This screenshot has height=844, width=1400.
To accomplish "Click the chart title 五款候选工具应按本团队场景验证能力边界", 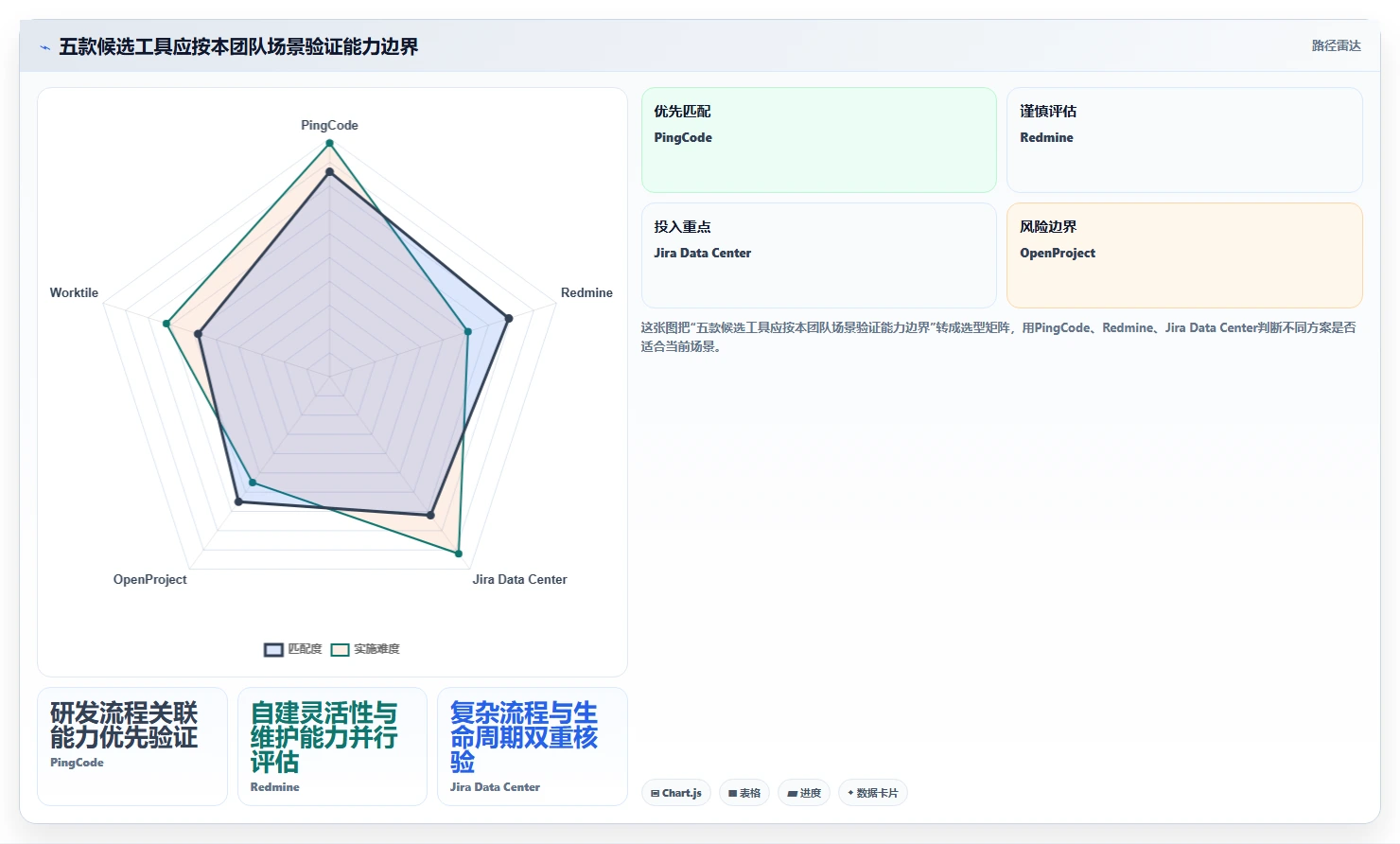I will [238, 46].
